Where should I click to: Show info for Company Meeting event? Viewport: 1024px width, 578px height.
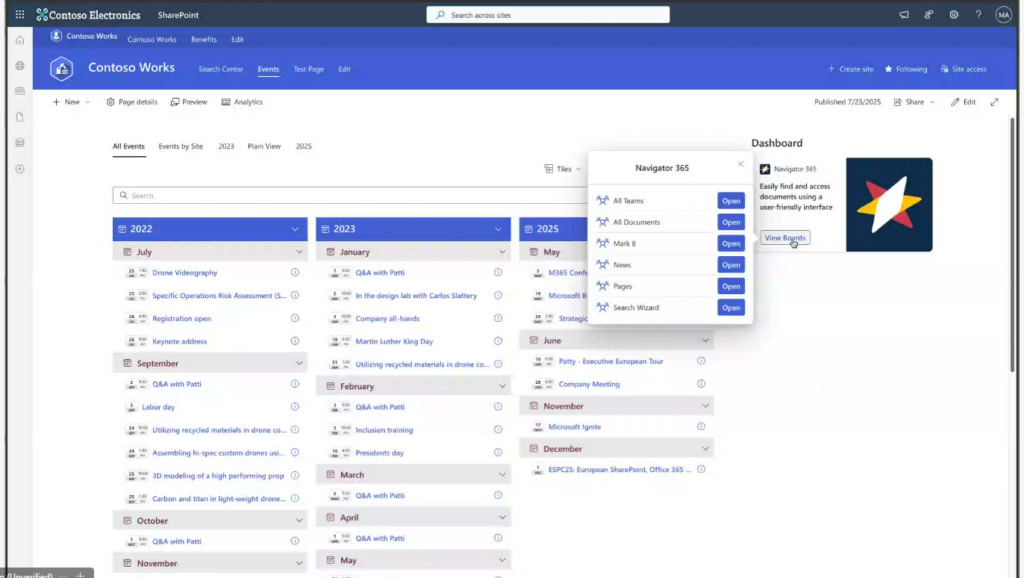(x=701, y=384)
